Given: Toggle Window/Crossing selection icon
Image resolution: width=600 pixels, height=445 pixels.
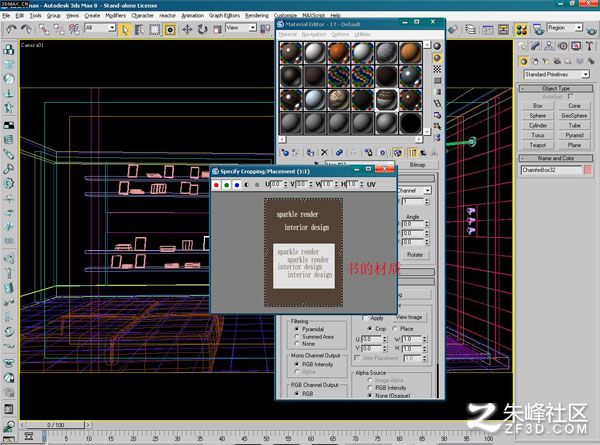Looking at the screenshot, I should (x=170, y=29).
